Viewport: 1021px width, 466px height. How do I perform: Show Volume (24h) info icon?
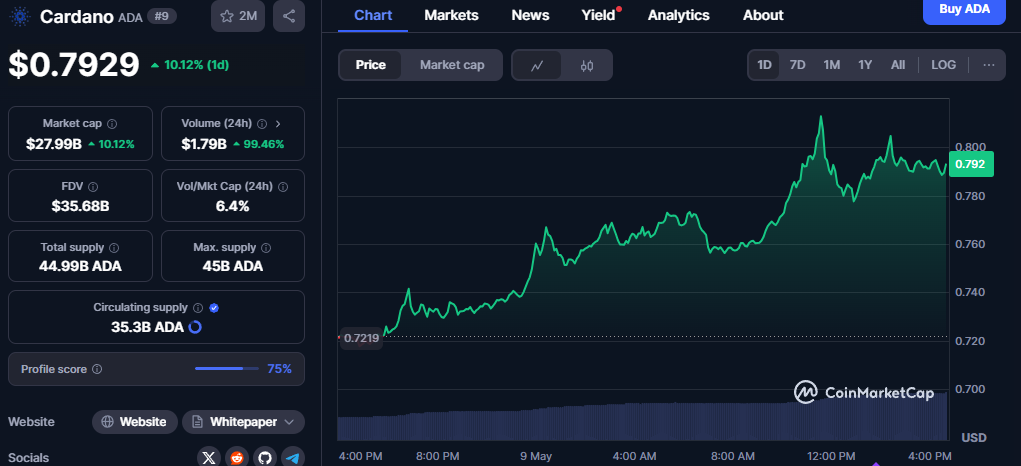click(x=262, y=124)
